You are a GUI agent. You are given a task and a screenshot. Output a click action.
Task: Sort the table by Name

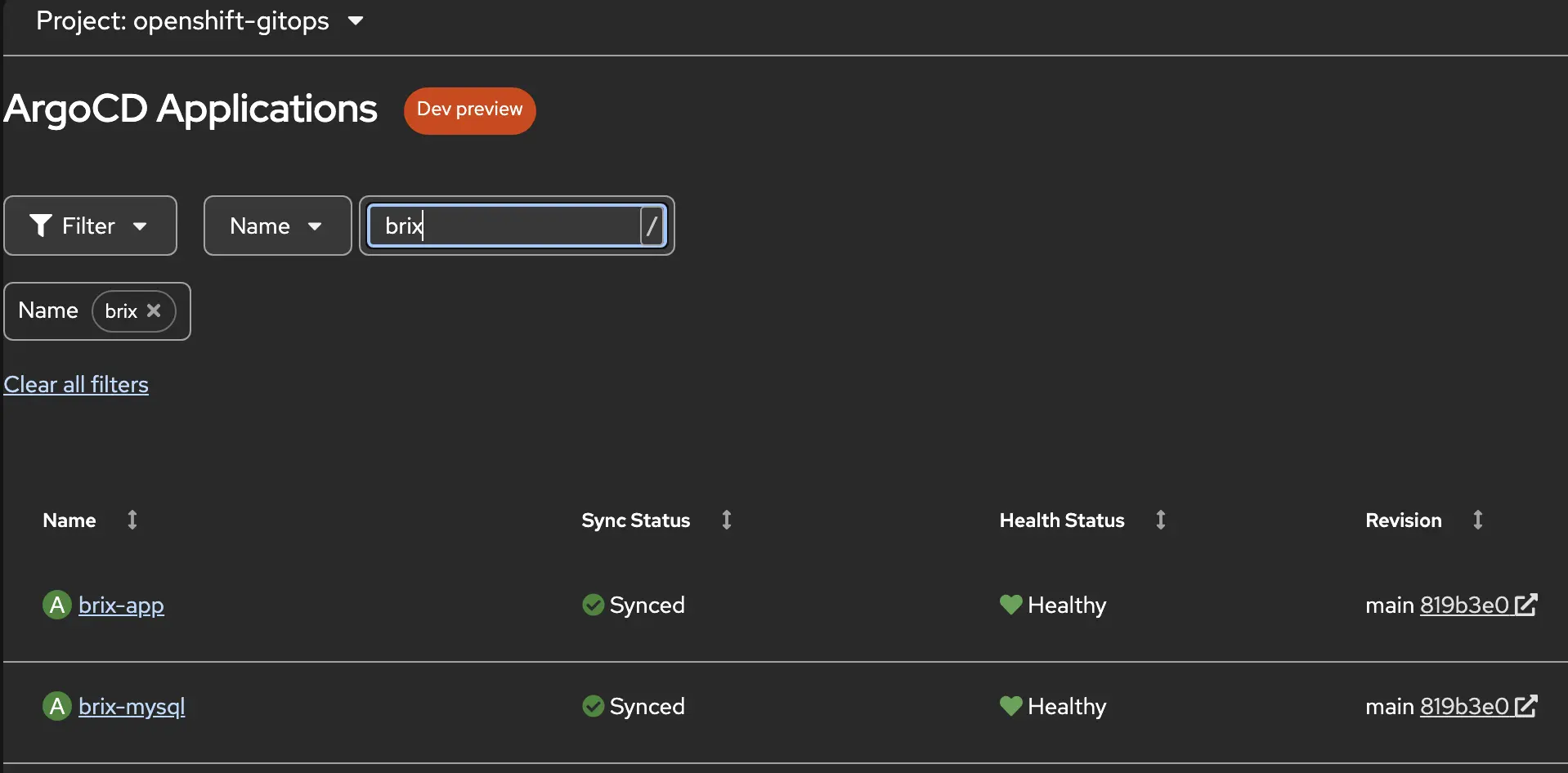pos(132,520)
